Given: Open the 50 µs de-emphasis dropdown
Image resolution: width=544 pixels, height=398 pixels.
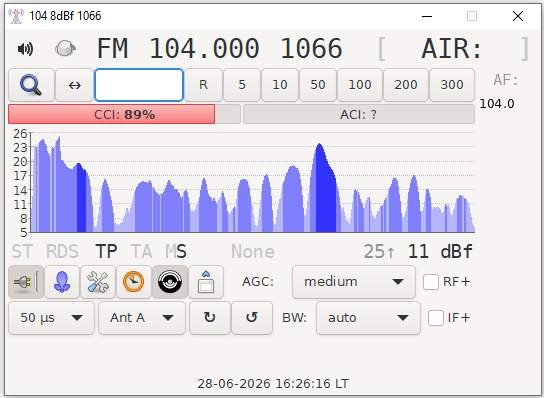Looking at the screenshot, I should click(51, 318).
